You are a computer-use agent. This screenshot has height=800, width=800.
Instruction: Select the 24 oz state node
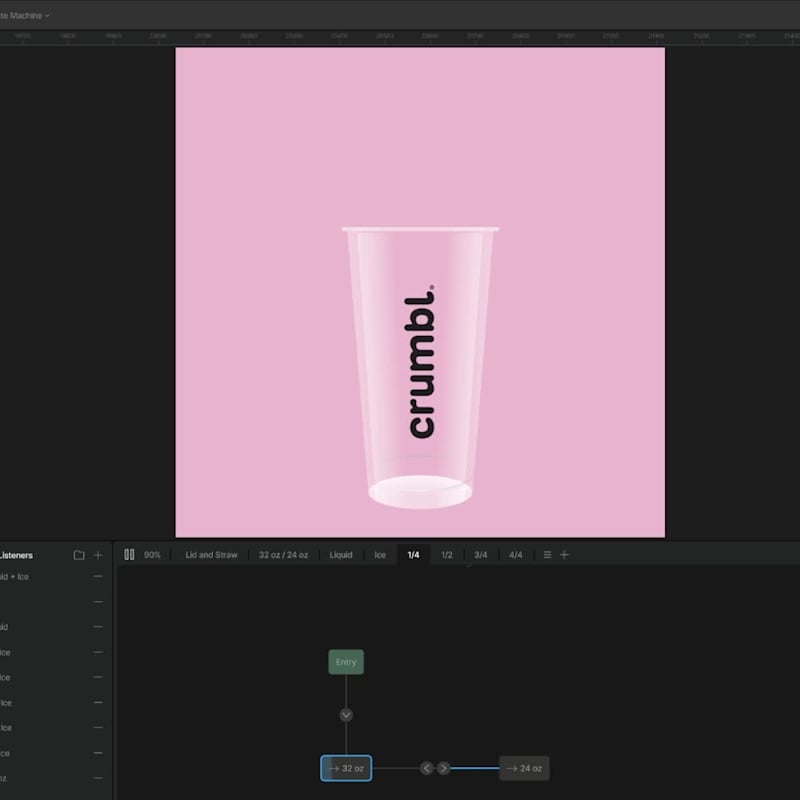point(524,768)
